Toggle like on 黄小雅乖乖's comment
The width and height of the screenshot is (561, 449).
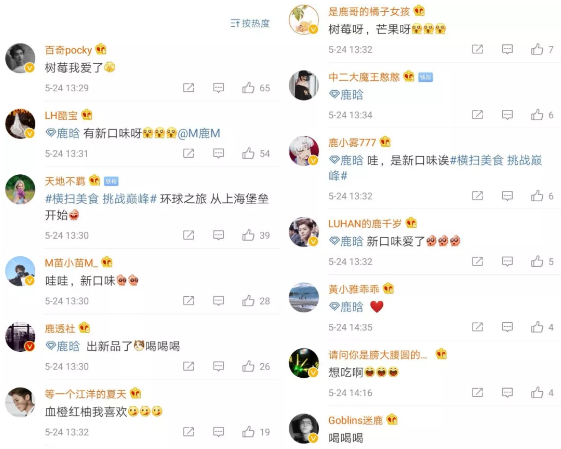coord(537,327)
